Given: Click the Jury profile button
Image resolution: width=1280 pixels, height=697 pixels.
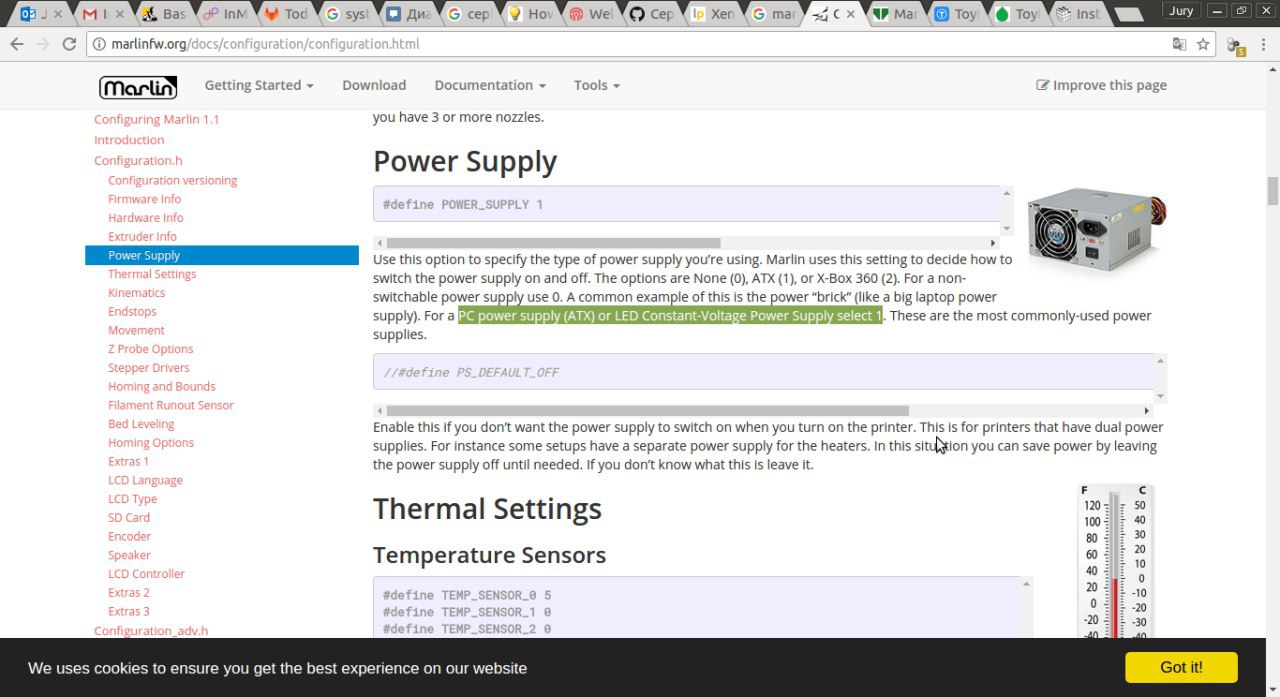Looking at the screenshot, I should click(1182, 10).
